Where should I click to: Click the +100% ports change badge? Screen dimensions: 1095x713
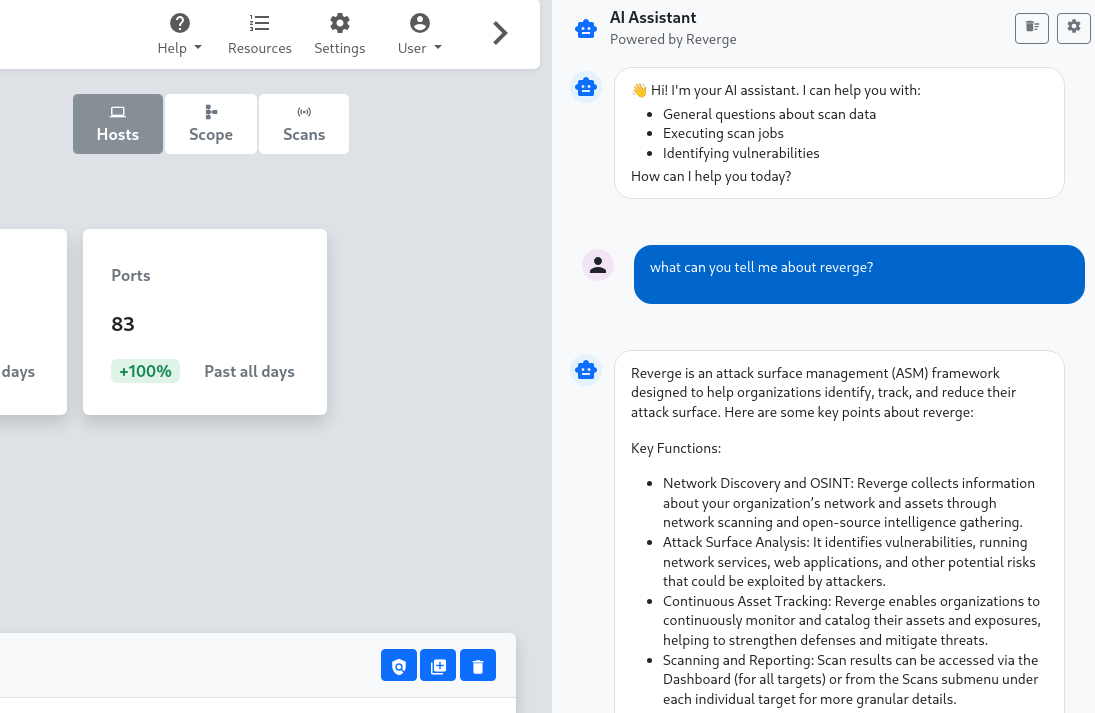tap(145, 371)
